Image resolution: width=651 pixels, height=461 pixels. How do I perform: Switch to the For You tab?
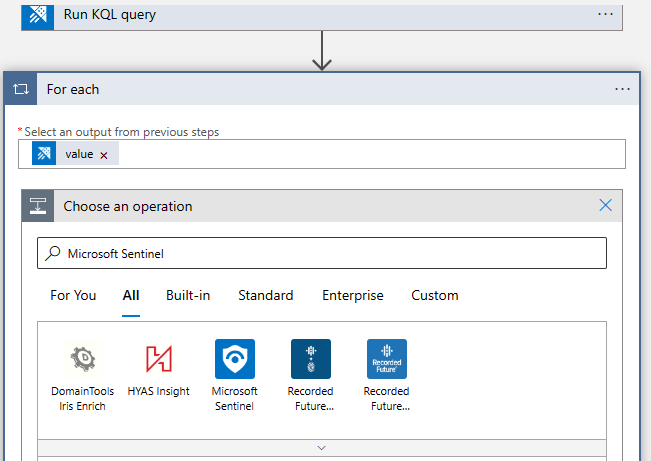(73, 295)
